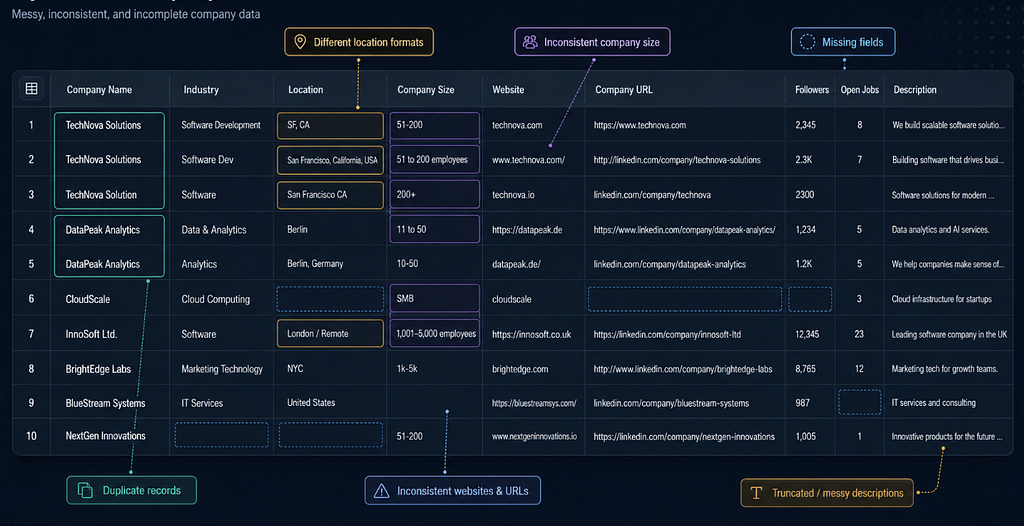
Task: Select the Industry column header
Action: click(201, 90)
